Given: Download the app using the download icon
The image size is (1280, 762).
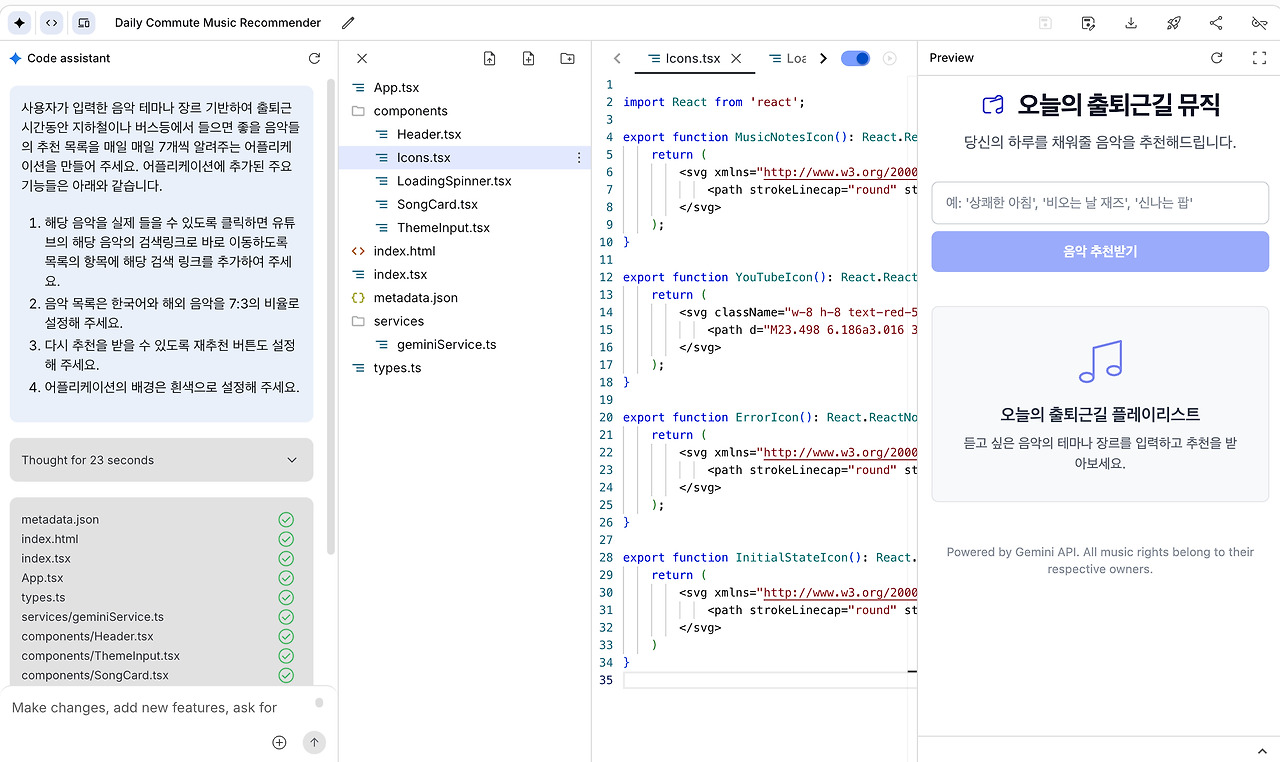Looking at the screenshot, I should click(x=1131, y=23).
